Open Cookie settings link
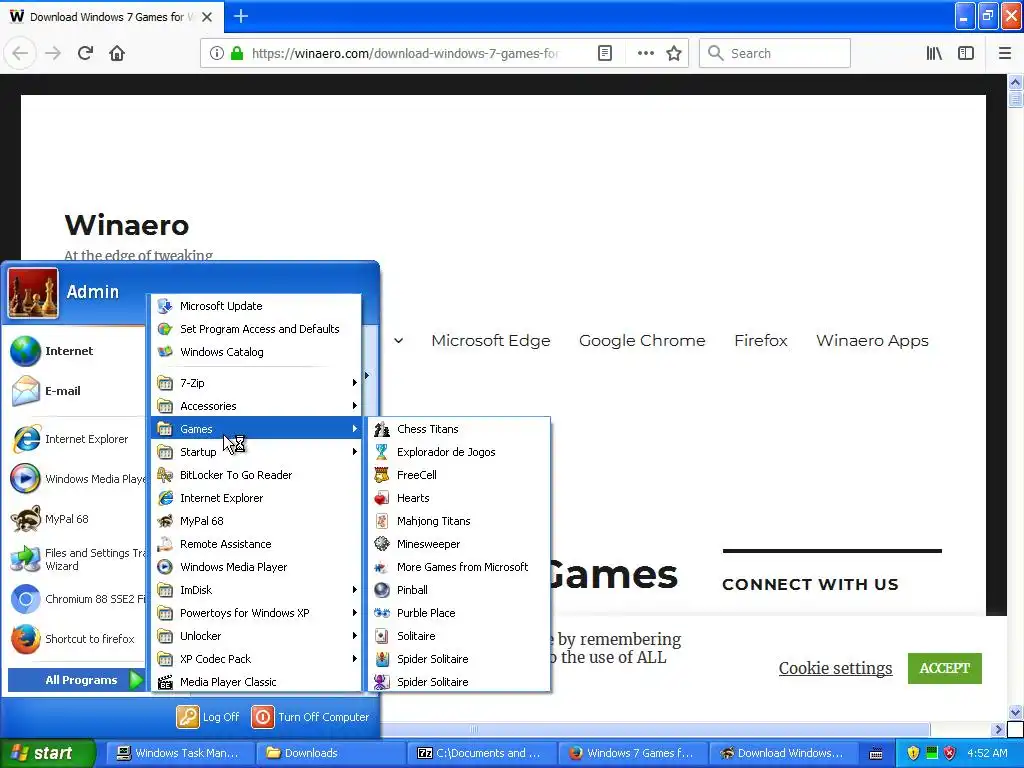The image size is (1024, 768). 835,668
